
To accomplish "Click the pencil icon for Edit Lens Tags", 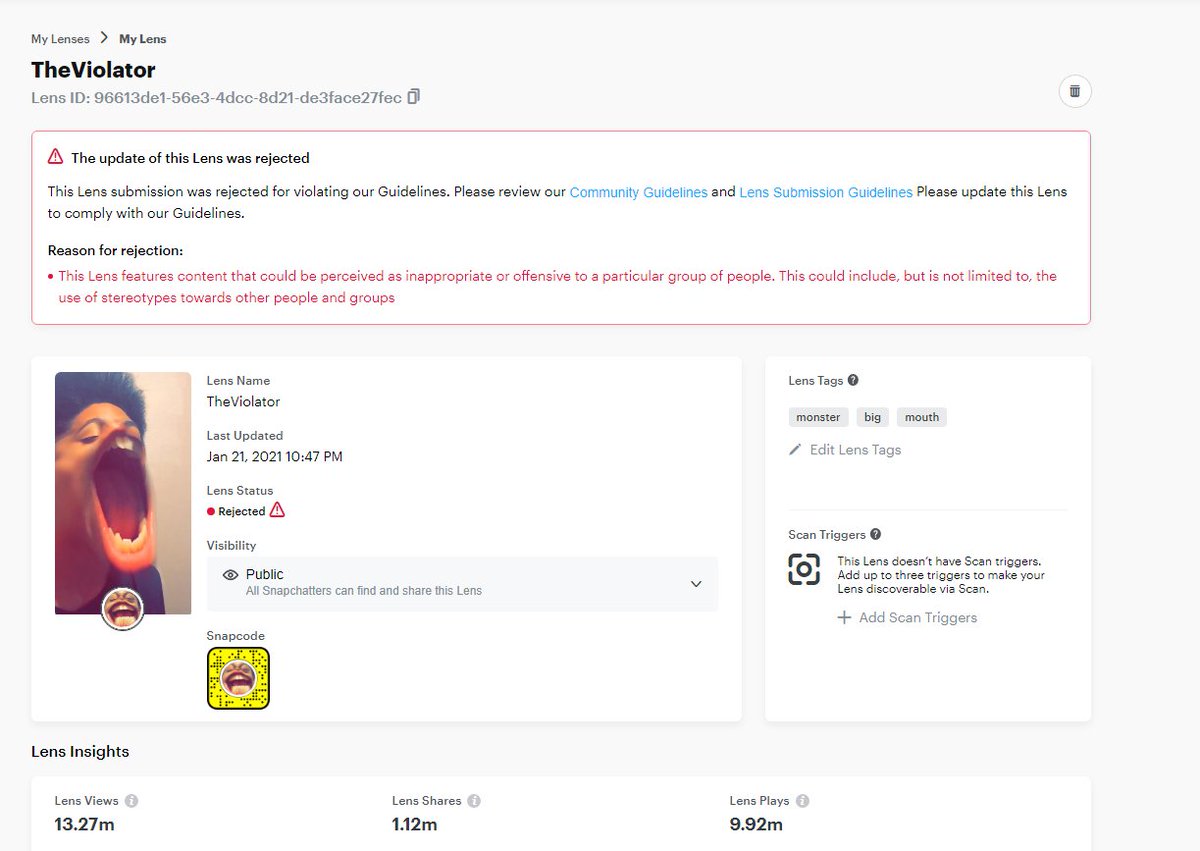I will (x=795, y=450).
